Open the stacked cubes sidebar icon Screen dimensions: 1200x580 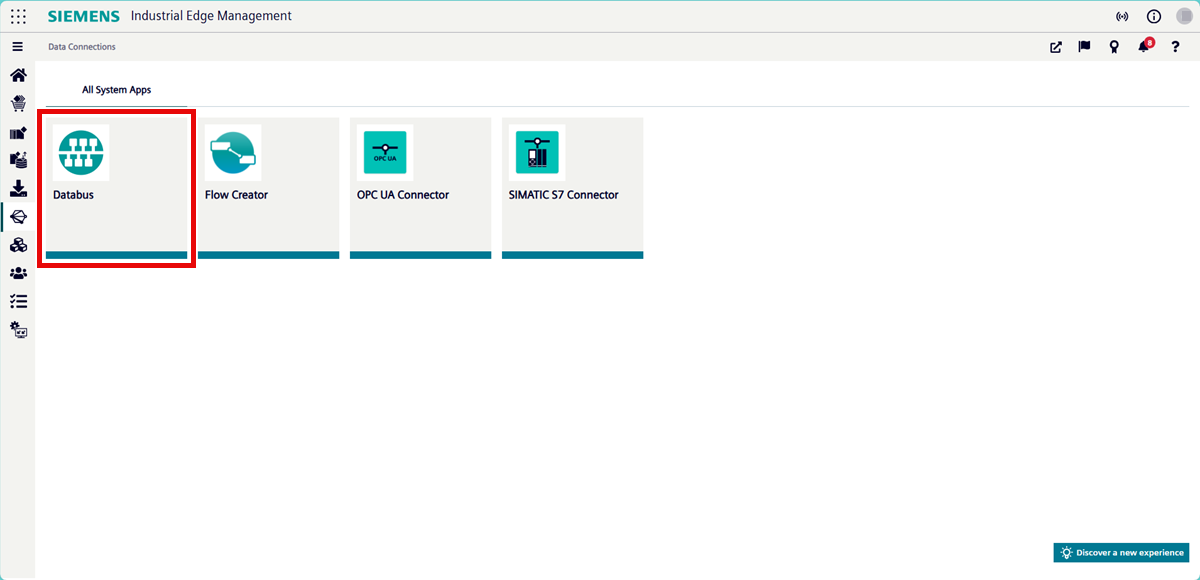pyautogui.click(x=18, y=245)
